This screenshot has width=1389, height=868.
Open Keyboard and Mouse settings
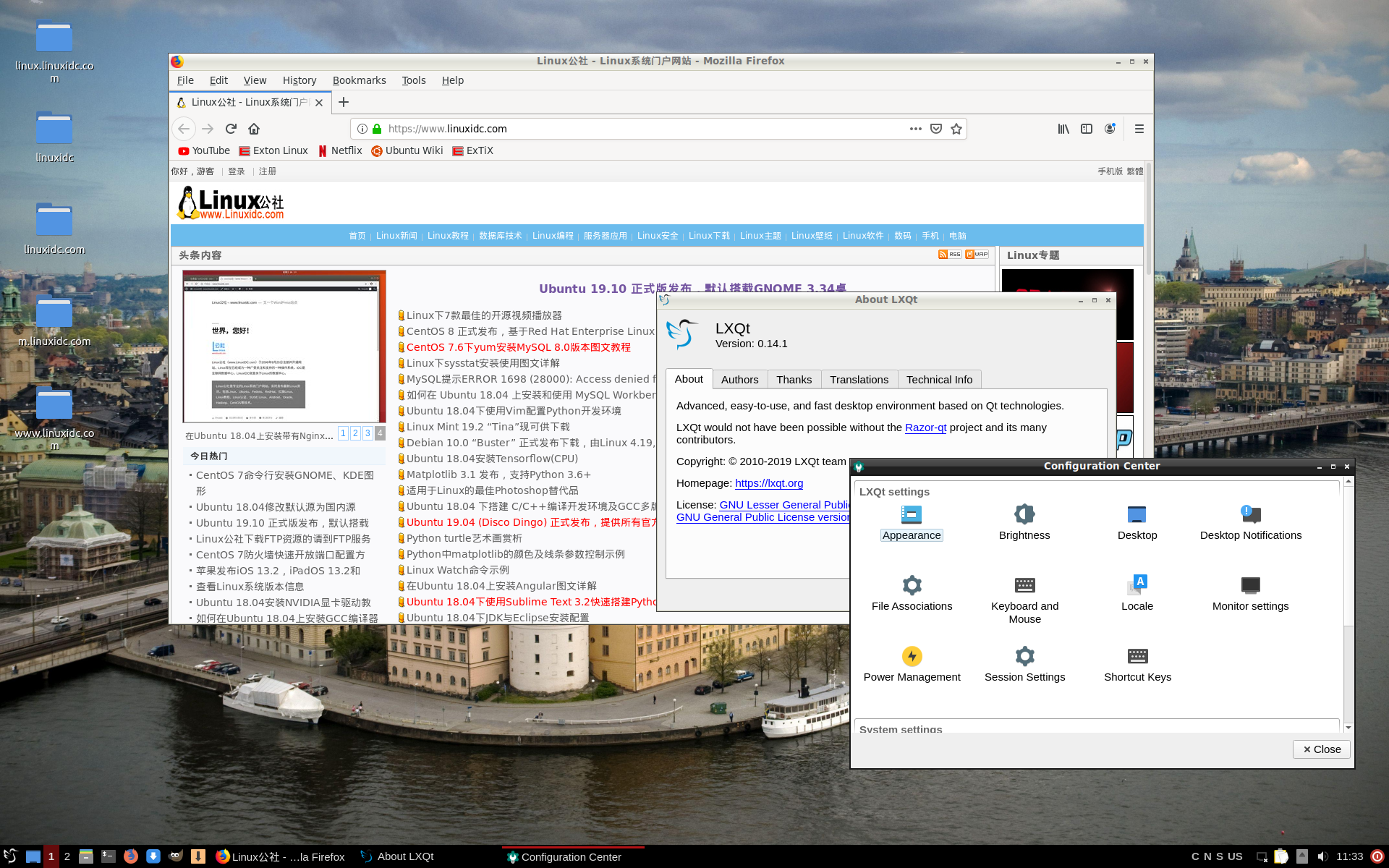1024,600
